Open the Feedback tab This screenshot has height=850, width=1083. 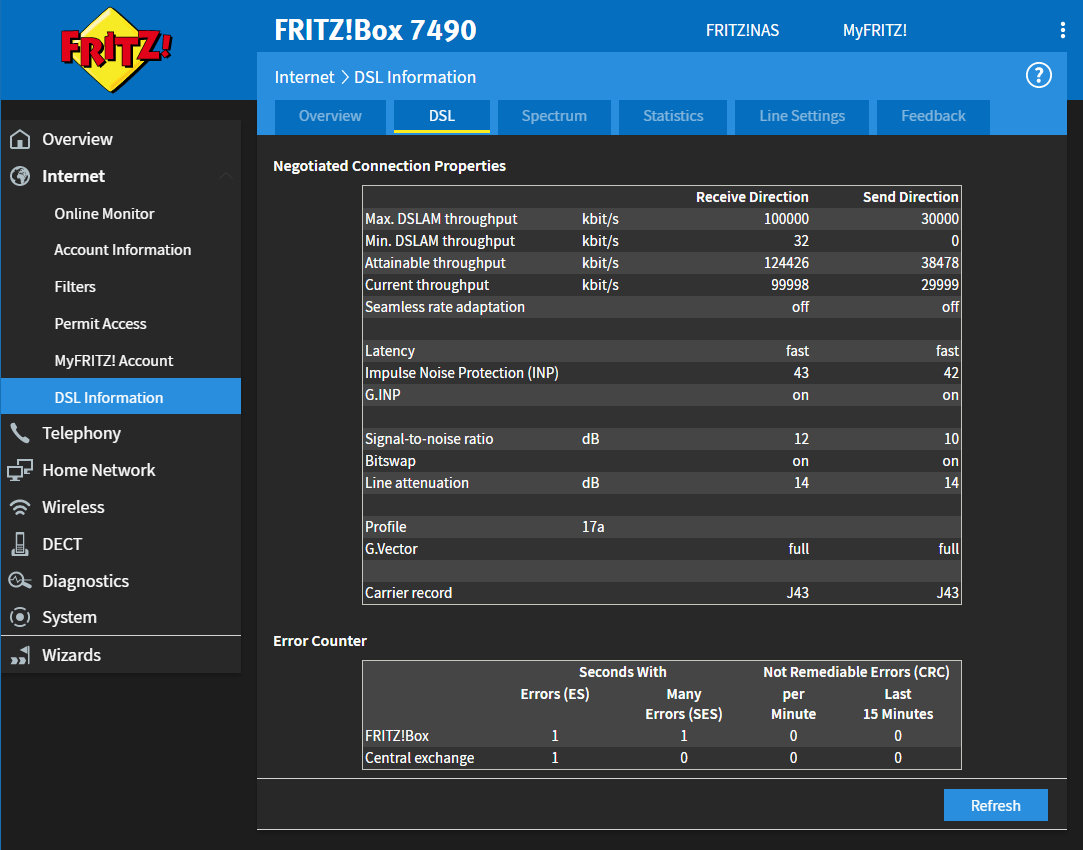[x=933, y=116]
